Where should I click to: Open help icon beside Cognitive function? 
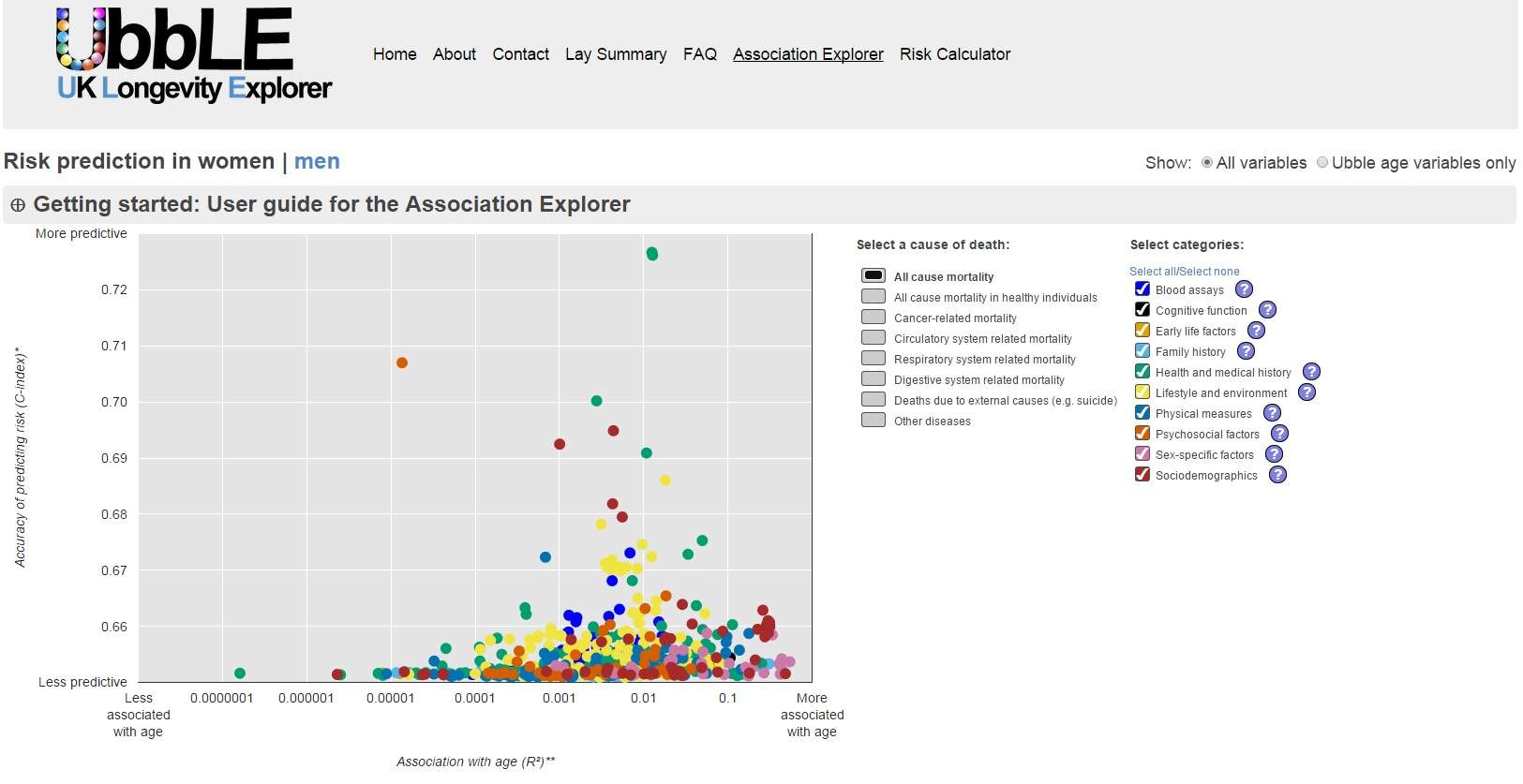[x=1267, y=310]
